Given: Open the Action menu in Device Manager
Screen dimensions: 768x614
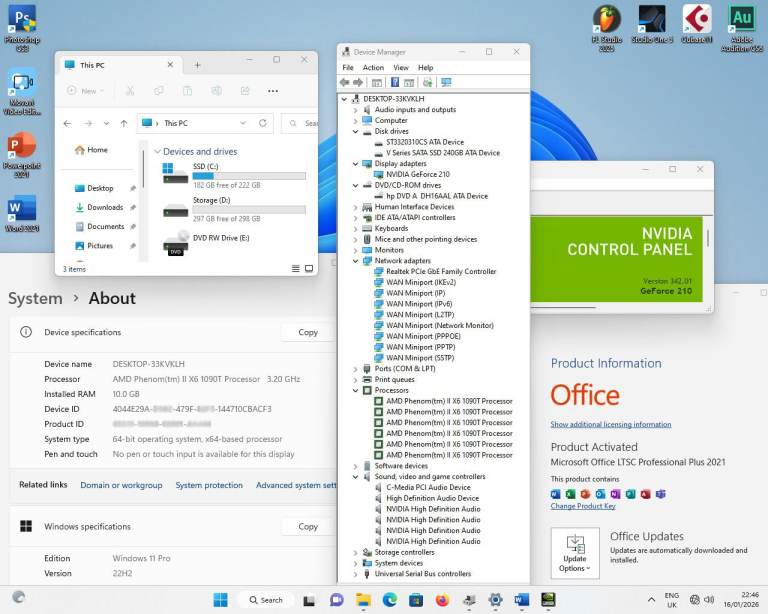Looking at the screenshot, I should pyautogui.click(x=373, y=67).
